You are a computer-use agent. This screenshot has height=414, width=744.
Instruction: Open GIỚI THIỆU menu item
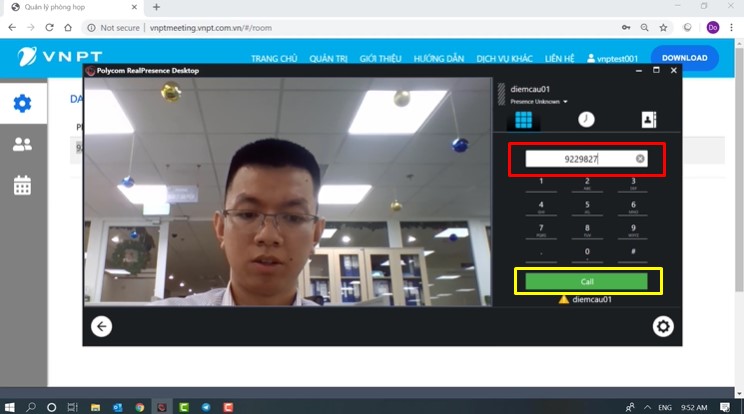[x=381, y=59]
